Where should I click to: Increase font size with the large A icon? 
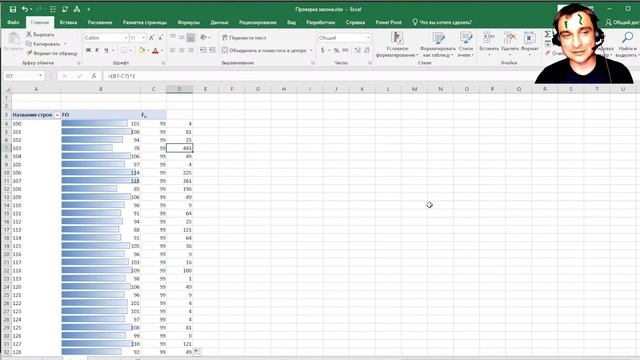(x=151, y=38)
